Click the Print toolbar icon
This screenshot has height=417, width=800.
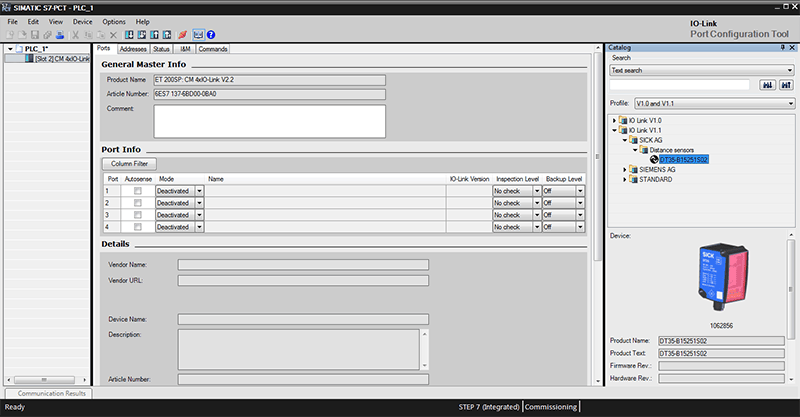(60, 35)
